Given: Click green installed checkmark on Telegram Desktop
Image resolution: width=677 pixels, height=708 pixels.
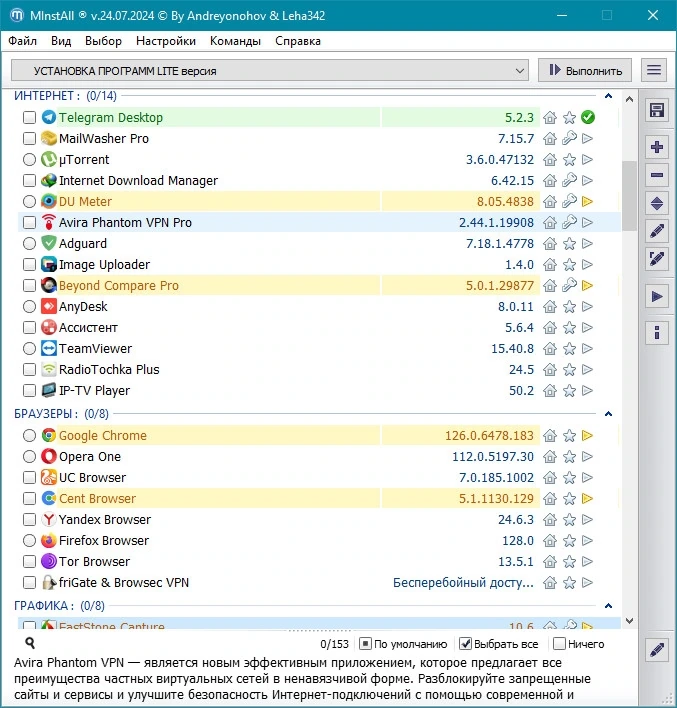Looking at the screenshot, I should (588, 117).
